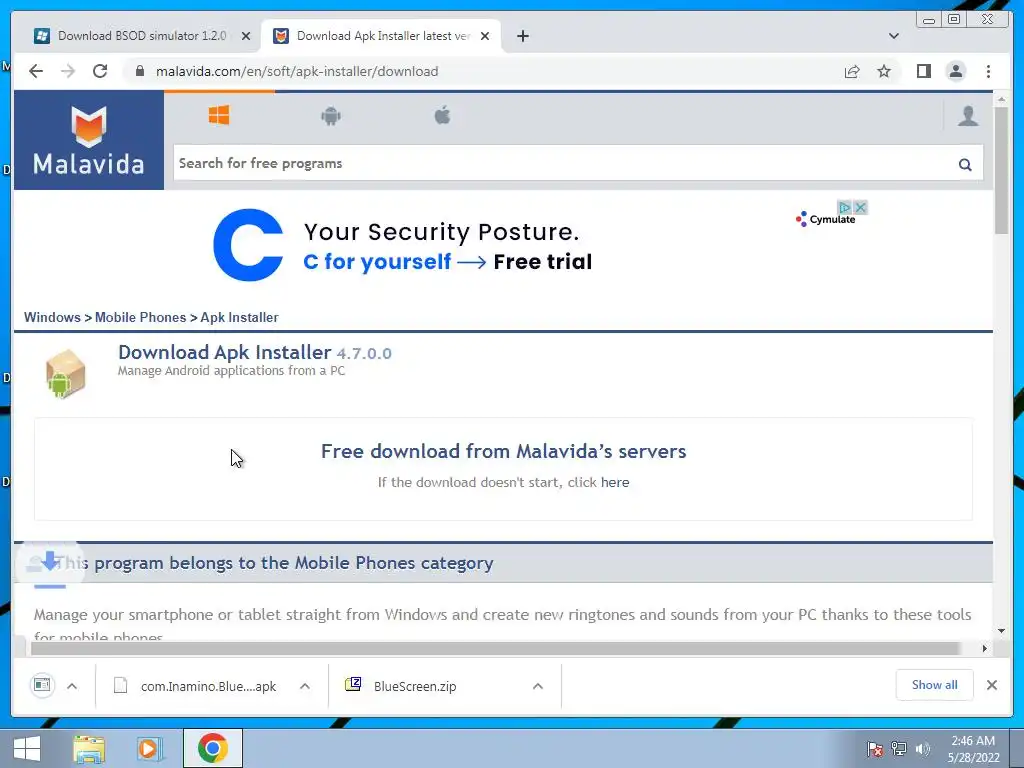Open Mobile Phones breadcrumb link
The height and width of the screenshot is (768, 1024).
[140, 317]
